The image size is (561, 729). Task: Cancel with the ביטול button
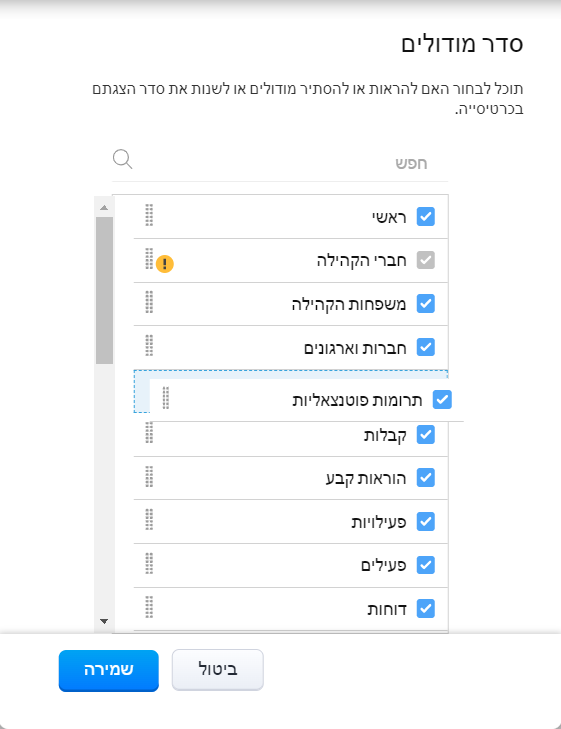218,670
